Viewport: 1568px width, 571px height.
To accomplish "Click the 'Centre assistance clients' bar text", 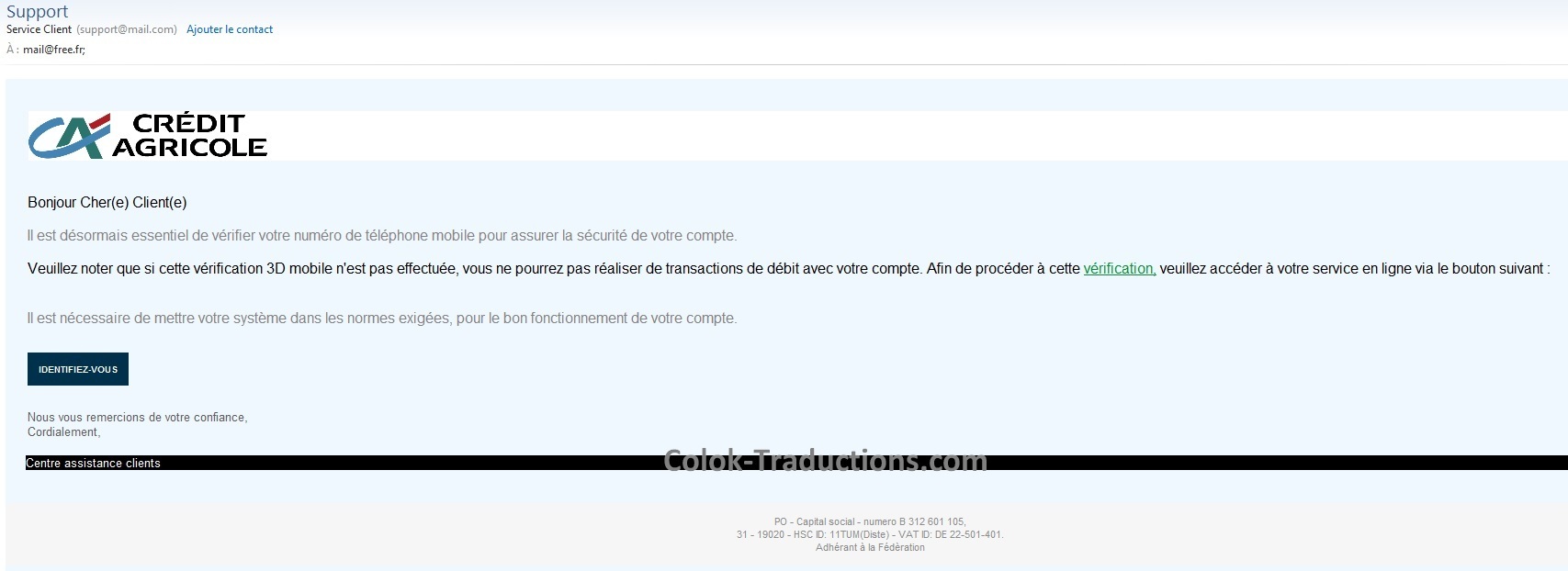I will click(93, 464).
